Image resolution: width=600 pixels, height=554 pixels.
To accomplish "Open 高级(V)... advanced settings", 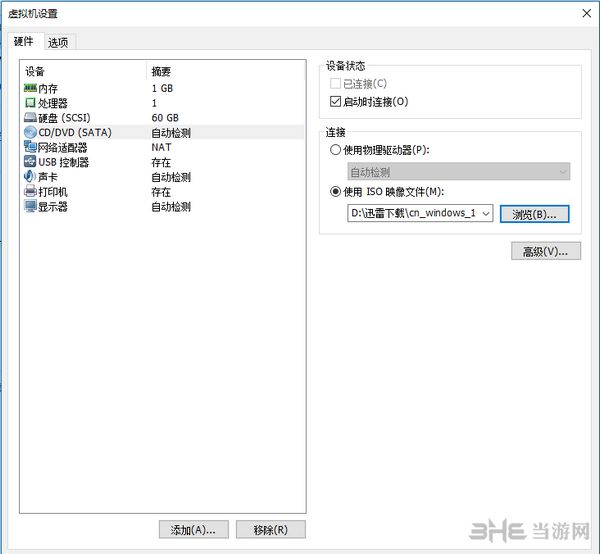I will click(546, 251).
